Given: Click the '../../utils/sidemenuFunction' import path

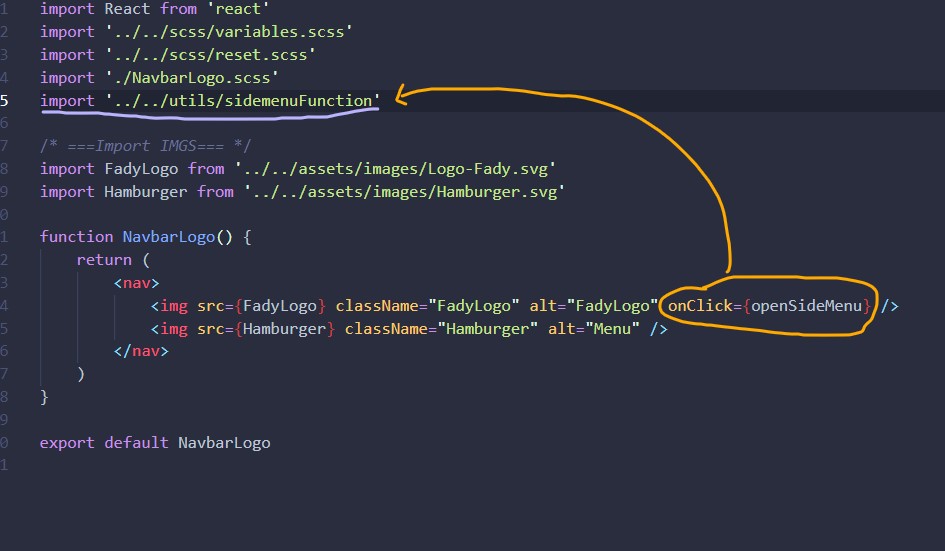Looking at the screenshot, I should click(x=243, y=101).
